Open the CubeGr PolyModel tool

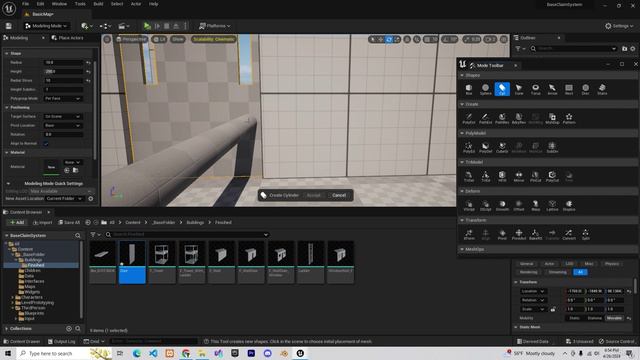(502, 147)
